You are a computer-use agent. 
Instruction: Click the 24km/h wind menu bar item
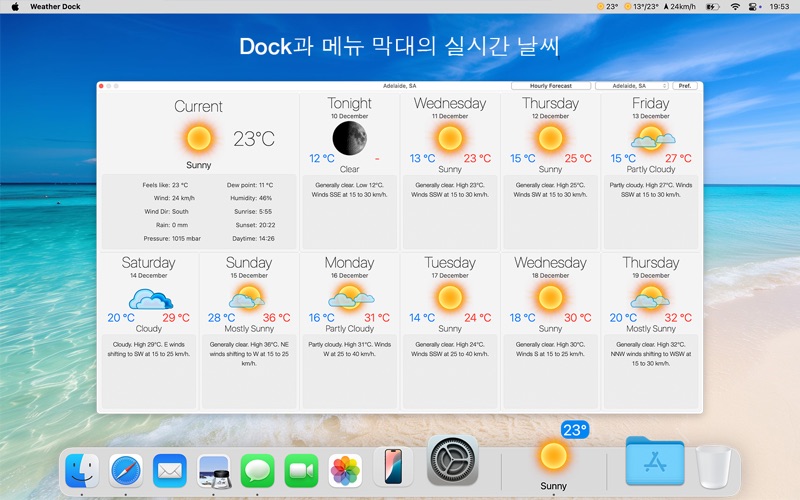tap(680, 7)
